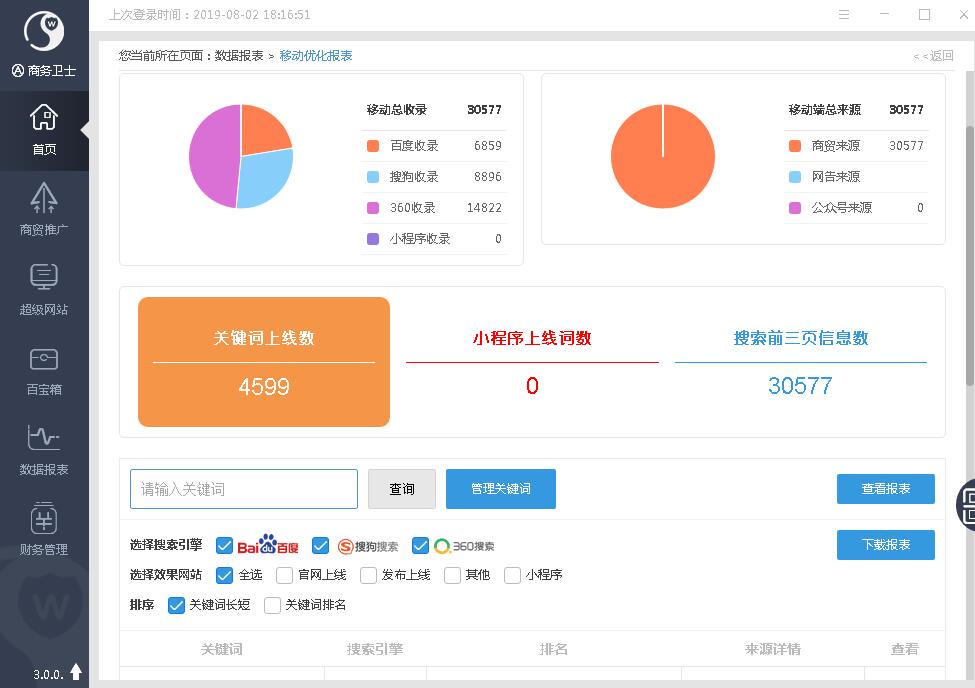Click the 返回 back link
Image resolution: width=975 pixels, height=688 pixels.
(934, 56)
